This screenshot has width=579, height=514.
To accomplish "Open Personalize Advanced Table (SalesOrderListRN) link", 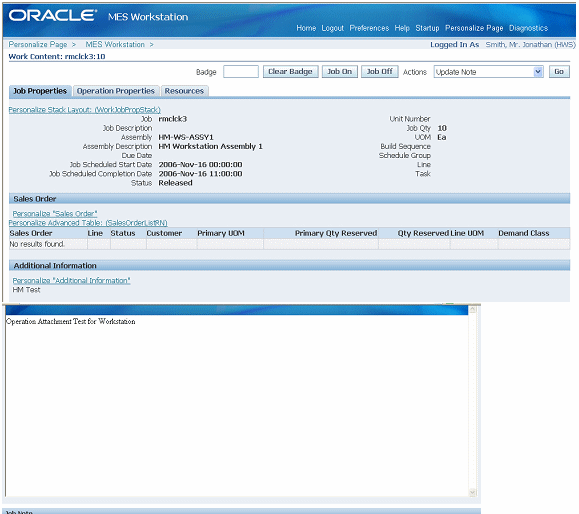I will pyautogui.click(x=88, y=223).
